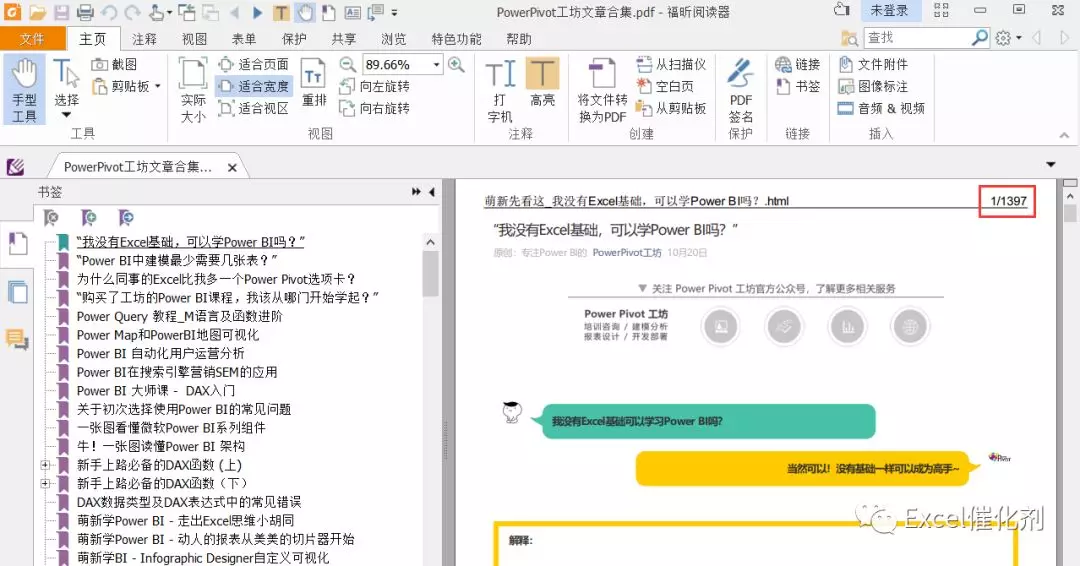Choose Fit Visible (适合视区)

click(253, 108)
